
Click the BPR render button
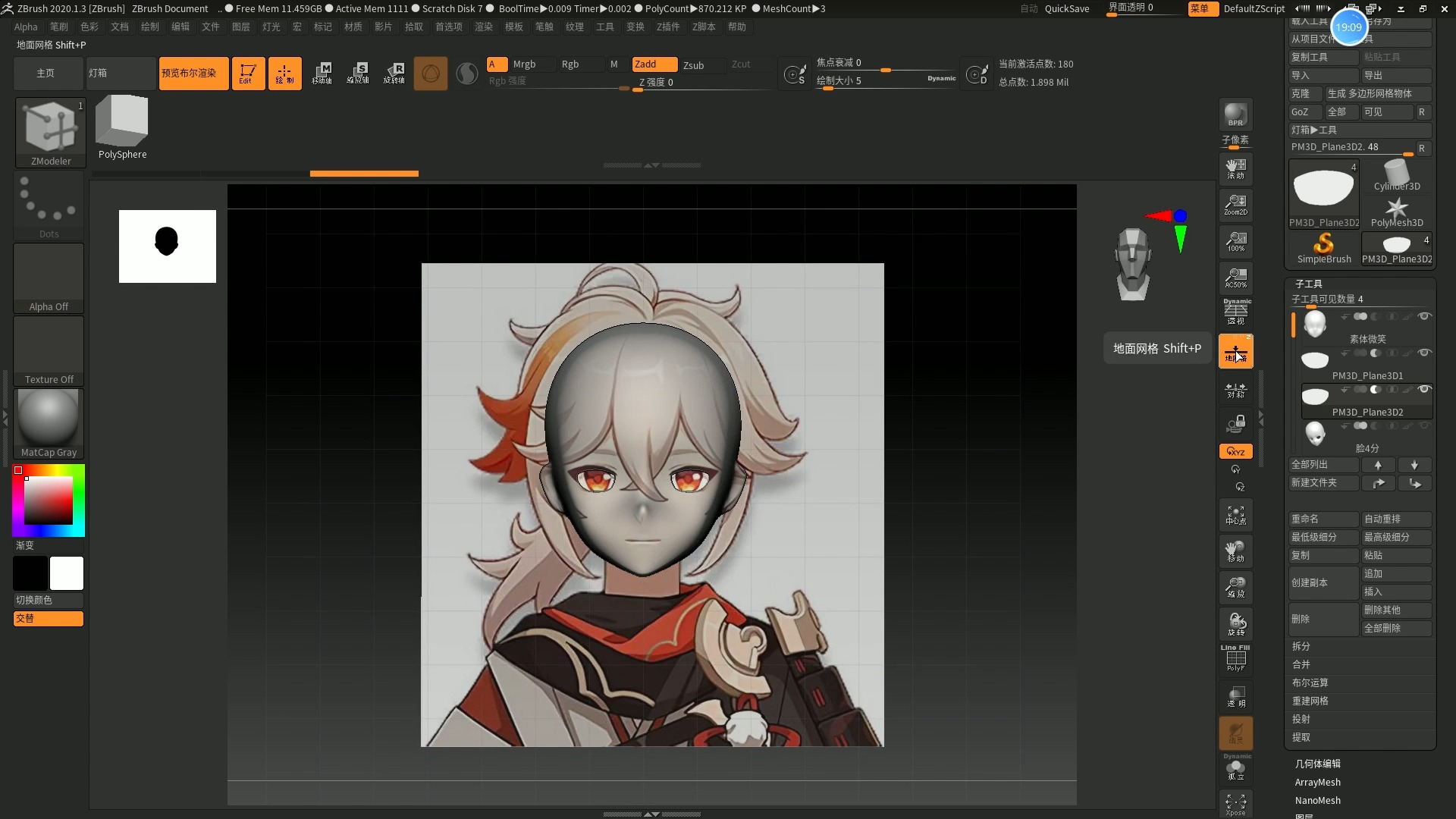click(1235, 115)
